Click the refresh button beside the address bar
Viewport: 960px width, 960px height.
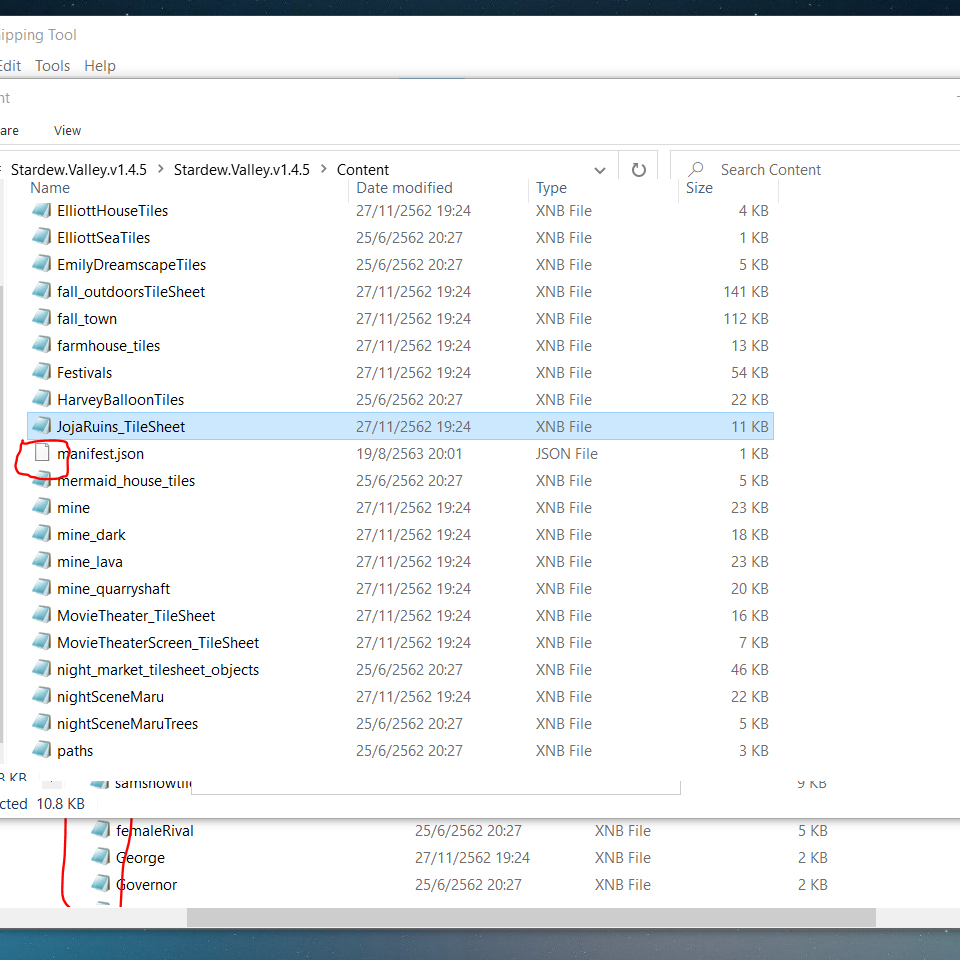pyautogui.click(x=639, y=170)
